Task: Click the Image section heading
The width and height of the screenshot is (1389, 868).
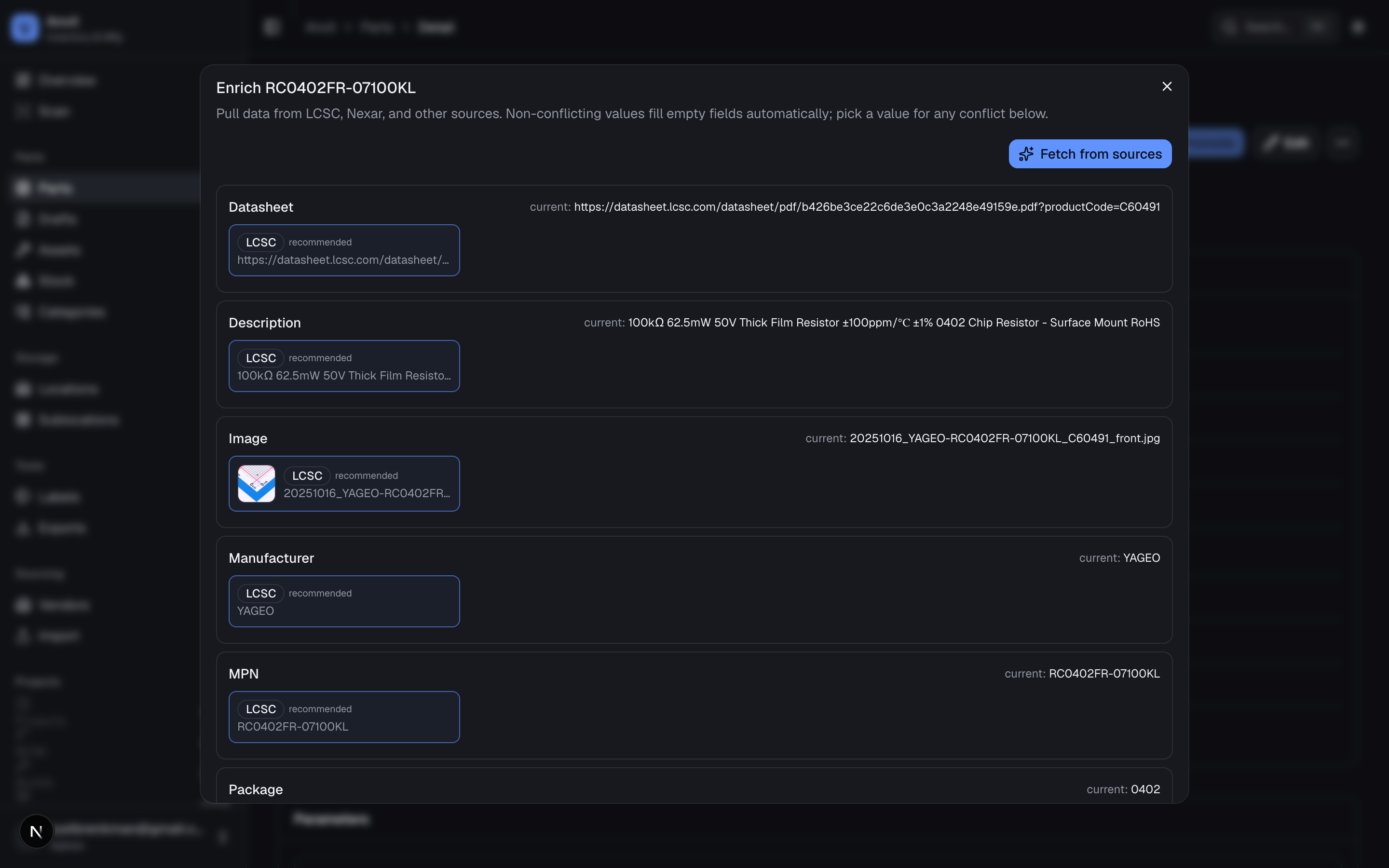Action: [x=248, y=439]
